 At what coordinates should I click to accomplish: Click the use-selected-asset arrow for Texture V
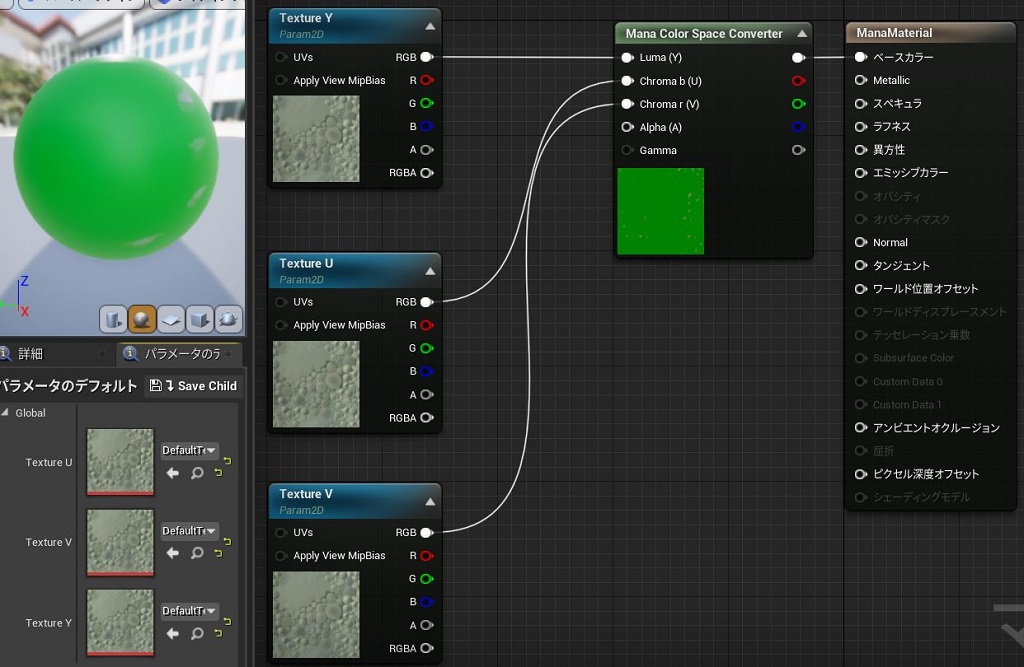[173, 552]
